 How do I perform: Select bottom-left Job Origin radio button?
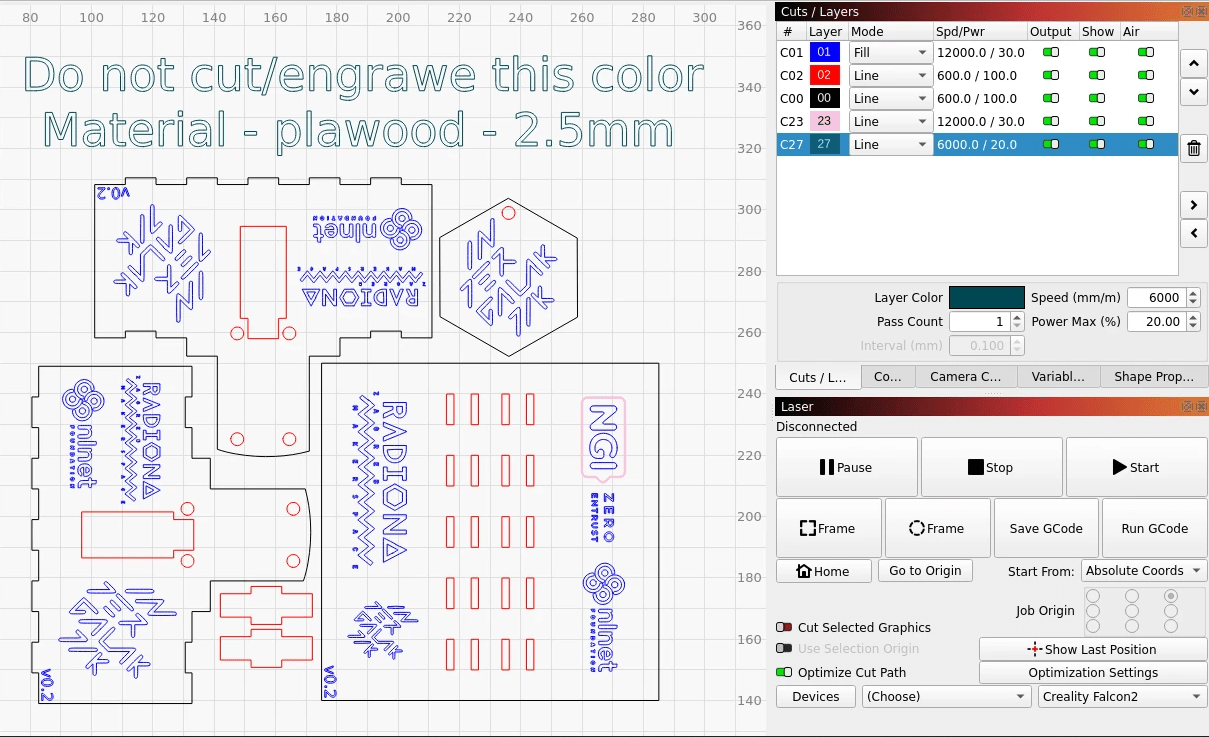click(1093, 626)
